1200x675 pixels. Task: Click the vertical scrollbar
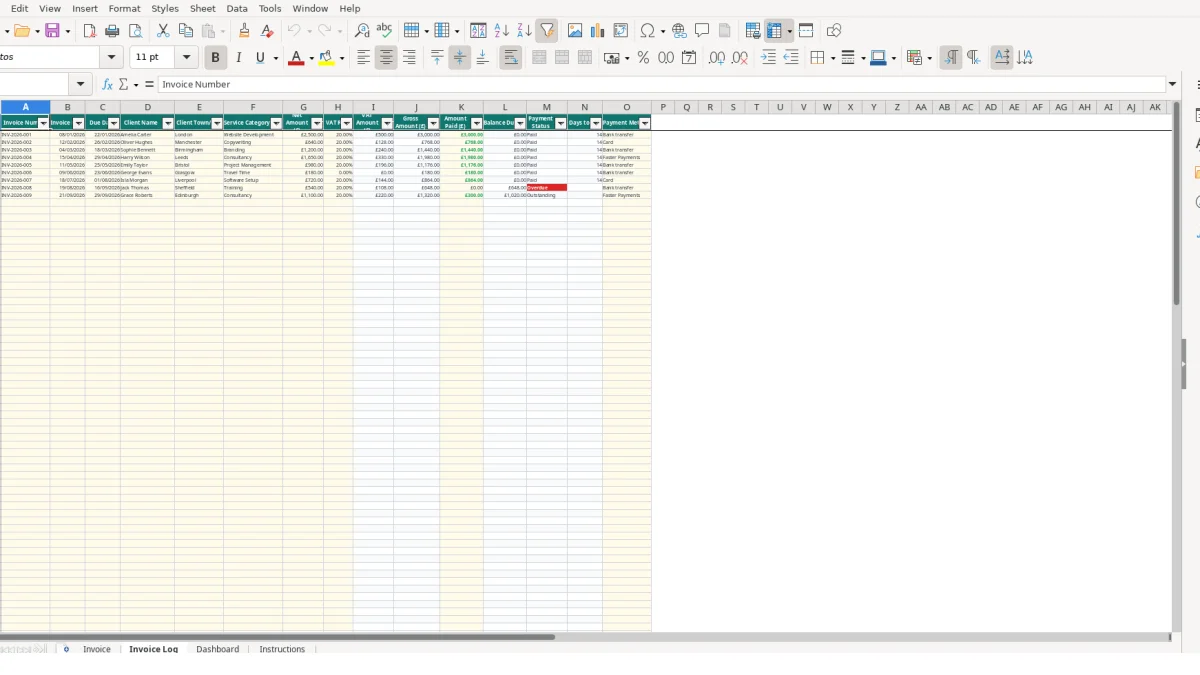(1176, 203)
